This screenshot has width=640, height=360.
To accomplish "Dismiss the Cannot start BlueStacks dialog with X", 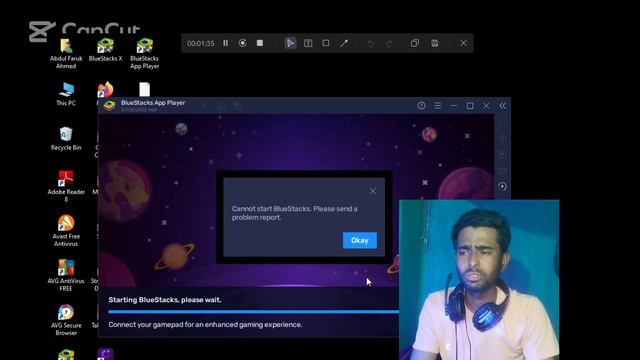I will (373, 191).
